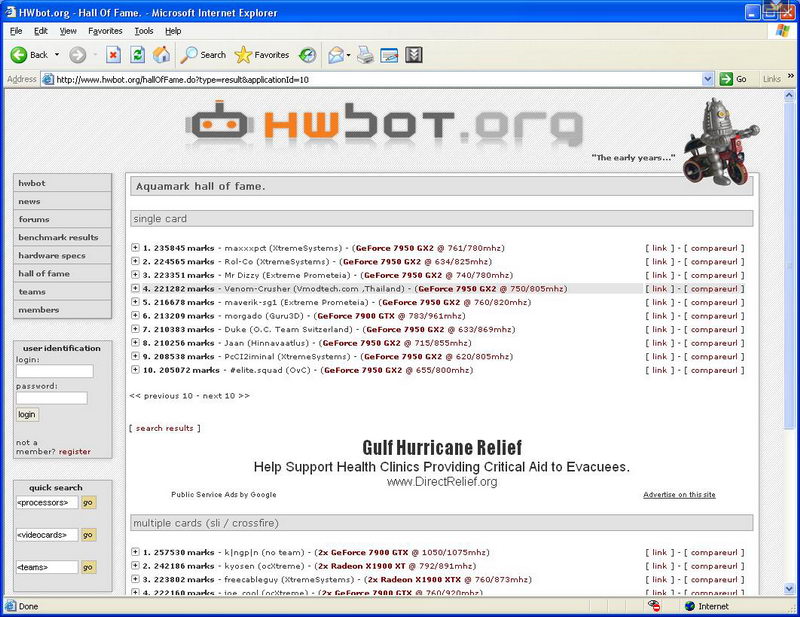
Task: Open compareurl for result 5 maverik-sg1
Action: pyautogui.click(x=714, y=302)
